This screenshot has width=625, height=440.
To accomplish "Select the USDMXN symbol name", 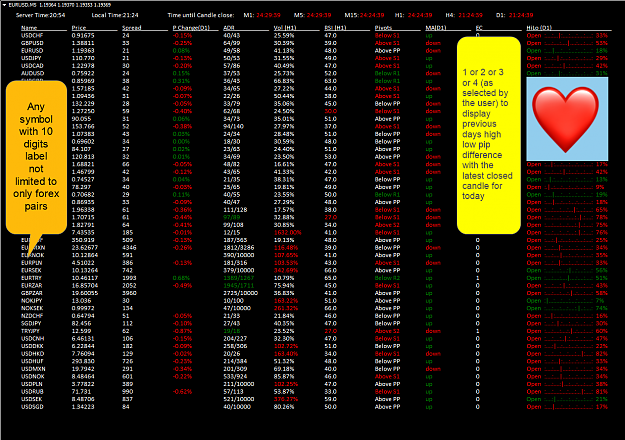I will pyautogui.click(x=33, y=369).
